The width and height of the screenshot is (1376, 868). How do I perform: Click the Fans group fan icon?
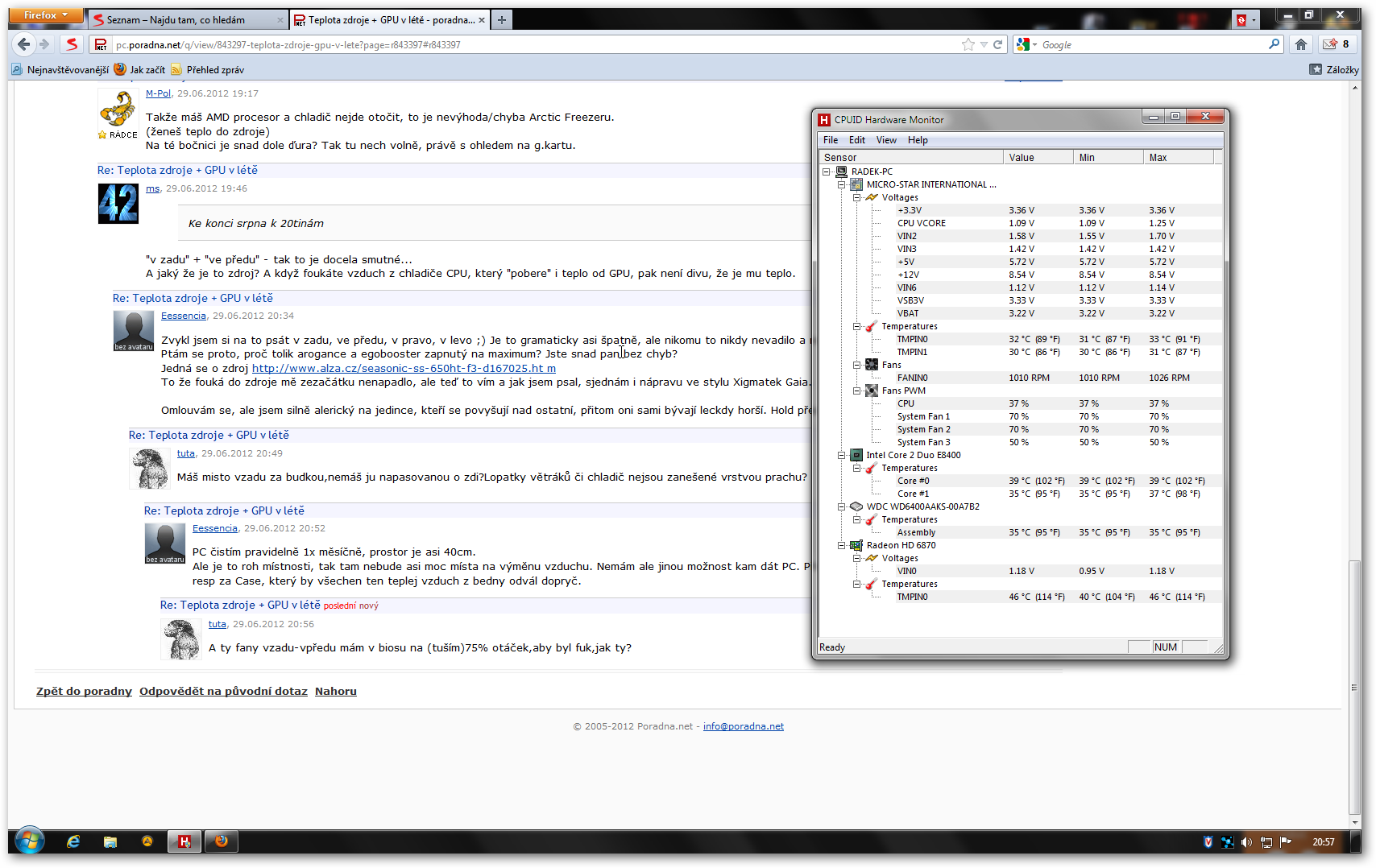872,365
